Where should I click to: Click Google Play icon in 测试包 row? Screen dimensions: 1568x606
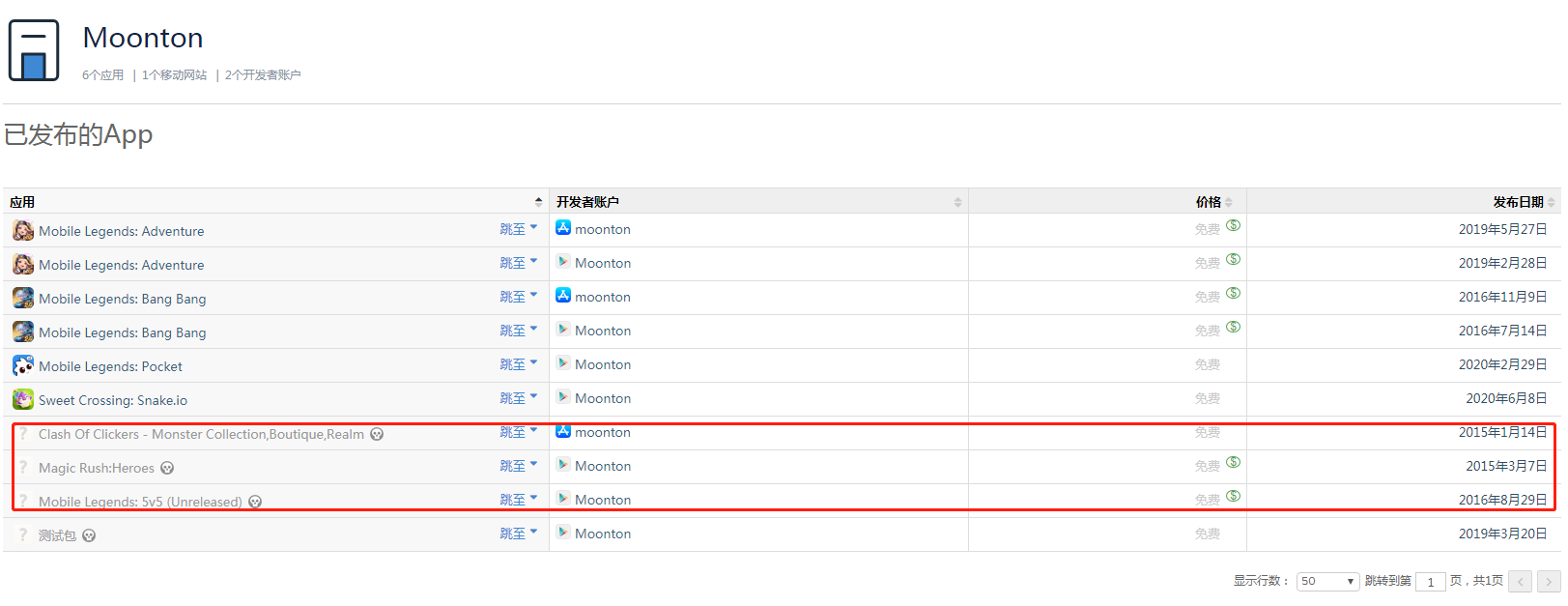point(563,533)
